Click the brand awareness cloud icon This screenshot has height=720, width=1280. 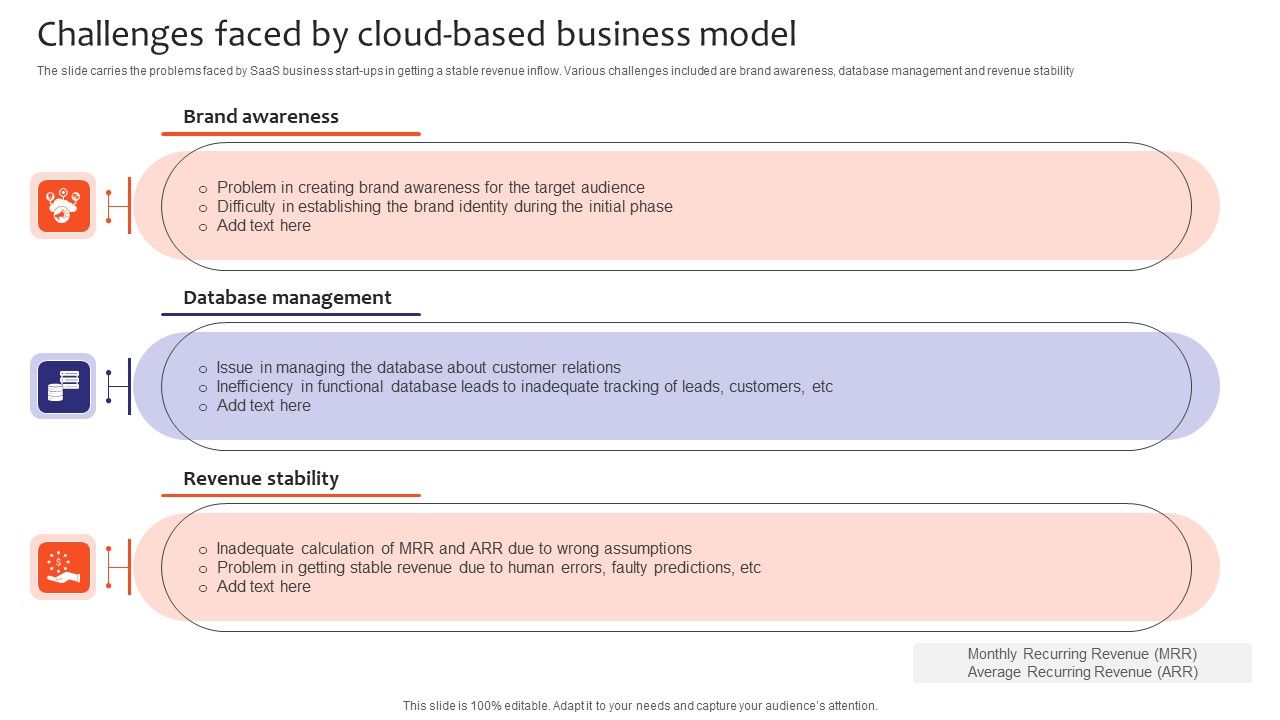pyautogui.click(x=63, y=206)
